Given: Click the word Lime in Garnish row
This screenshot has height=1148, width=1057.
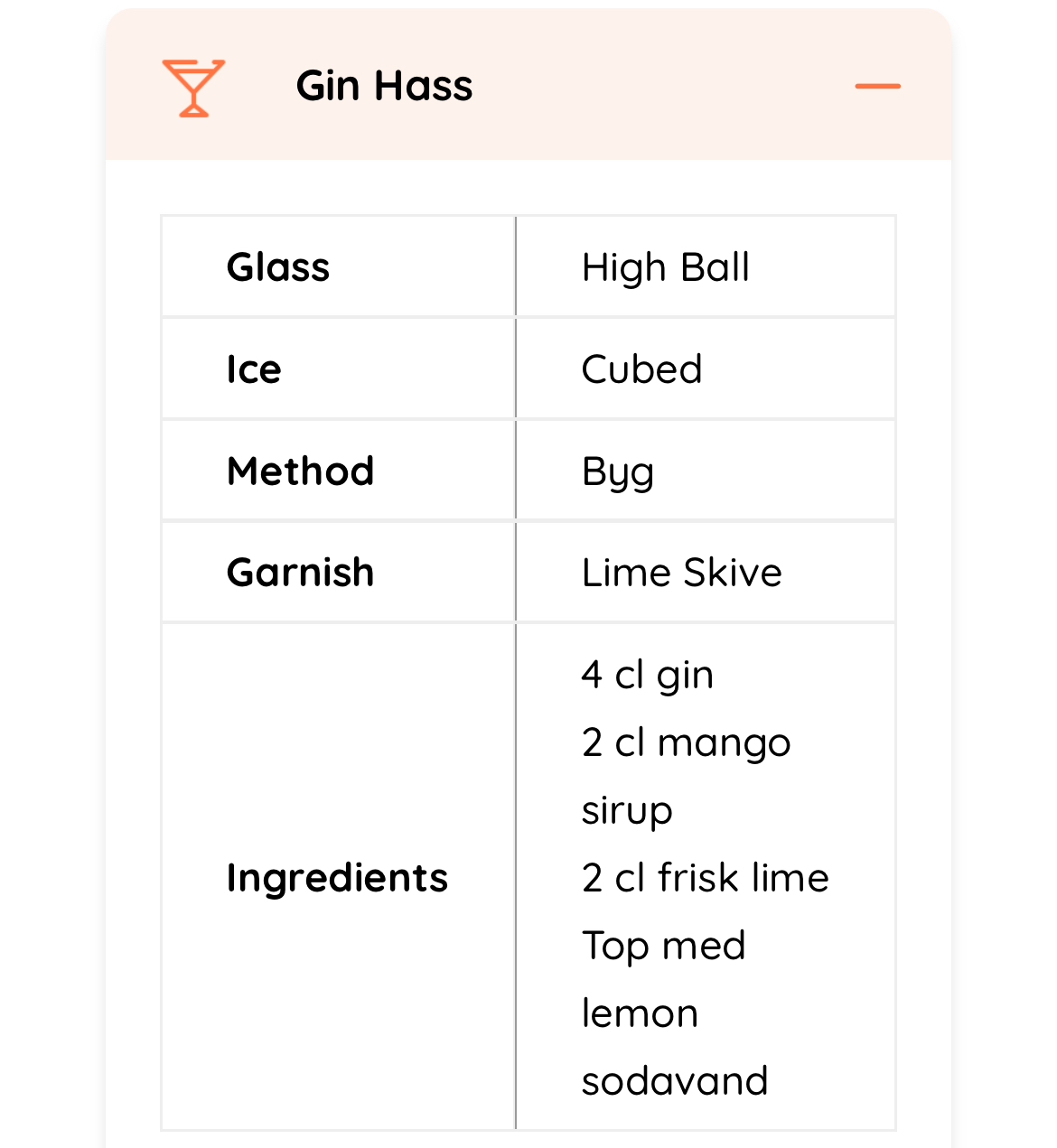Looking at the screenshot, I should [x=626, y=573].
